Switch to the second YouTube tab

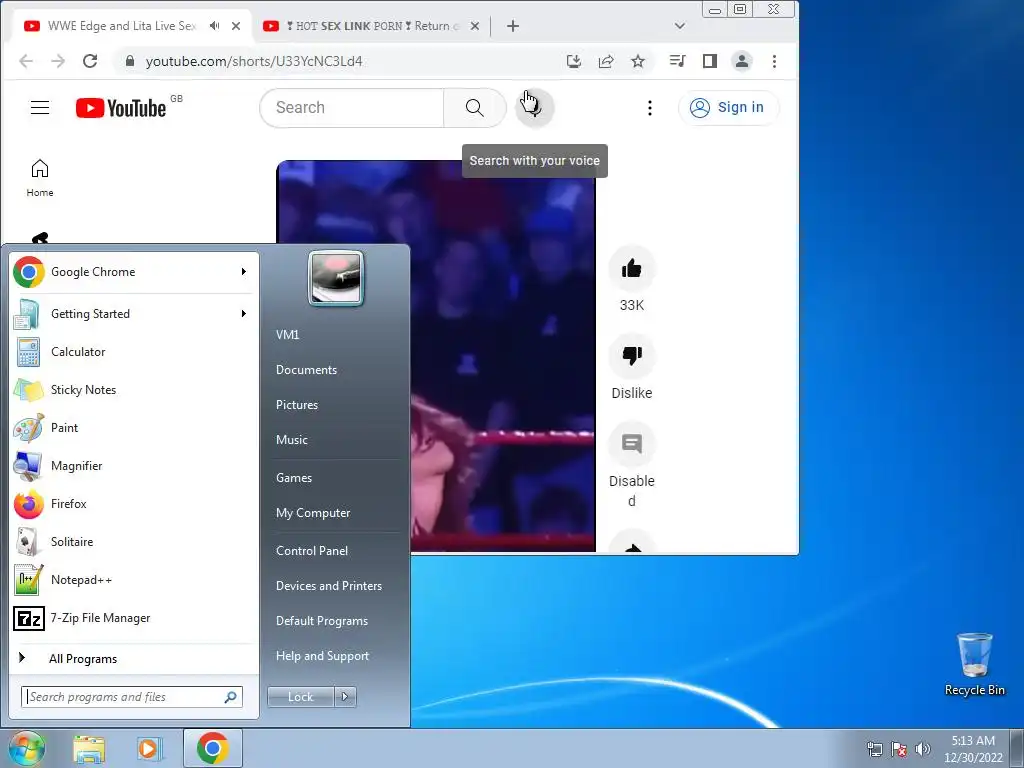[370, 26]
